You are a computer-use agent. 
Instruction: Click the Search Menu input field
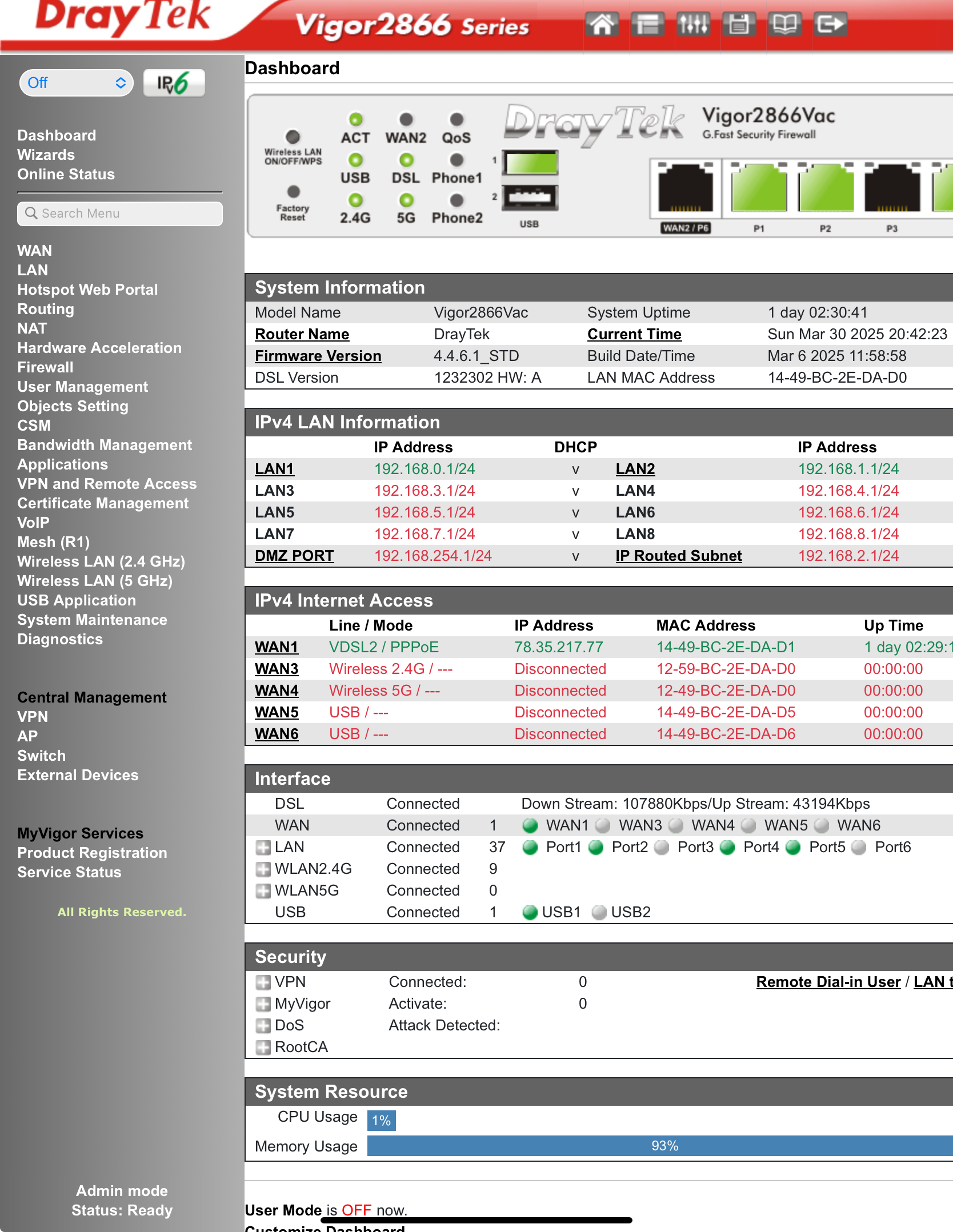[x=120, y=214]
